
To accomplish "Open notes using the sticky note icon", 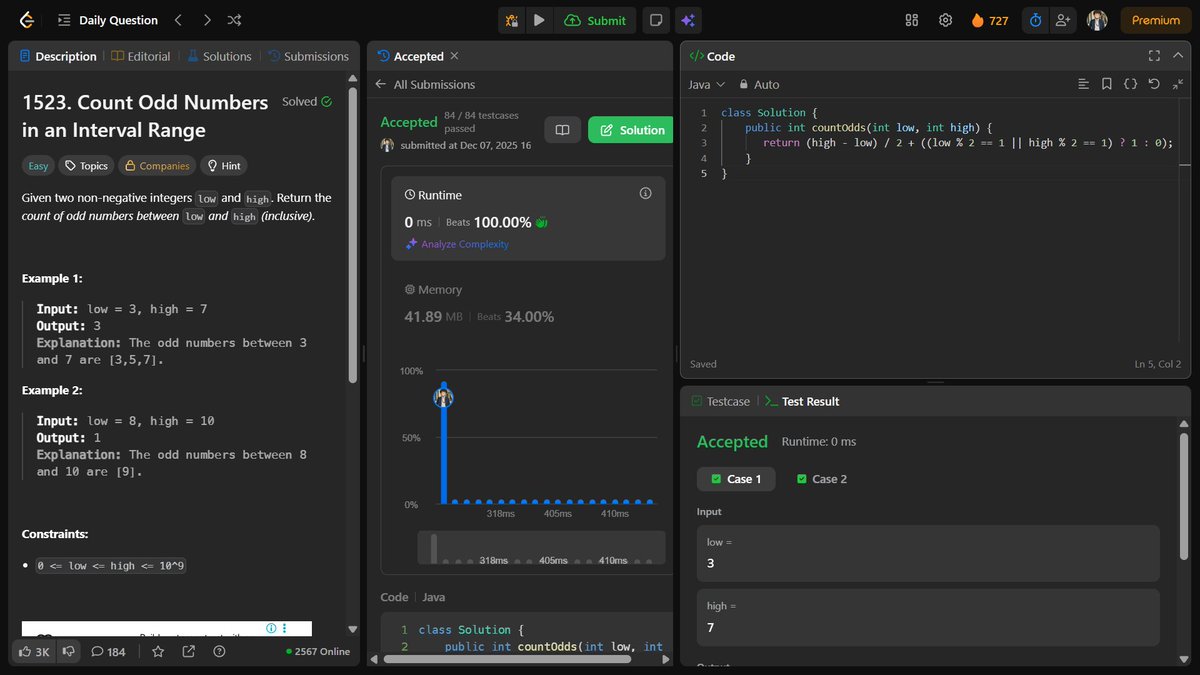I will point(656,20).
